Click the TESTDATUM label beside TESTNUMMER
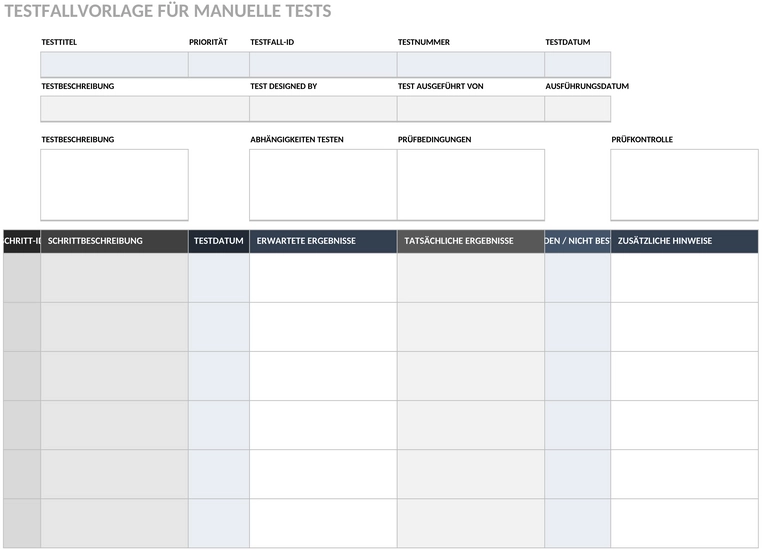Viewport: 762px width, 550px height. [x=568, y=42]
